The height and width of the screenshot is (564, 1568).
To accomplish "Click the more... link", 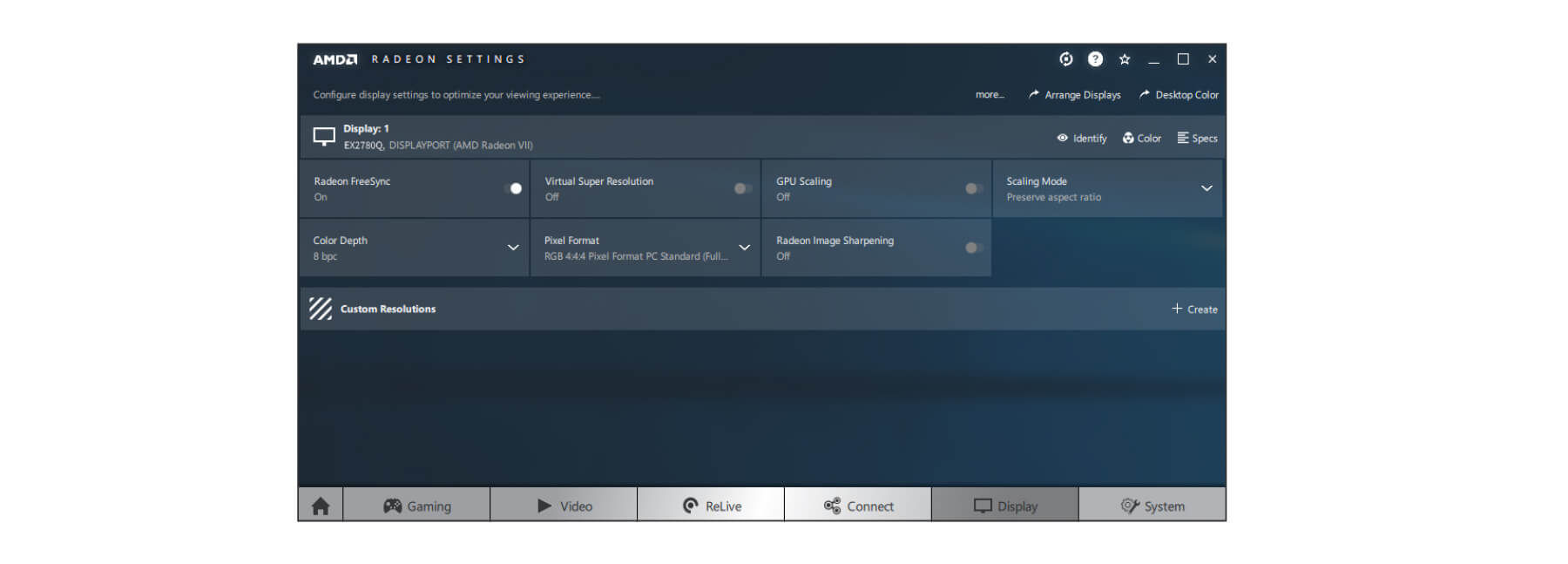I will point(990,95).
